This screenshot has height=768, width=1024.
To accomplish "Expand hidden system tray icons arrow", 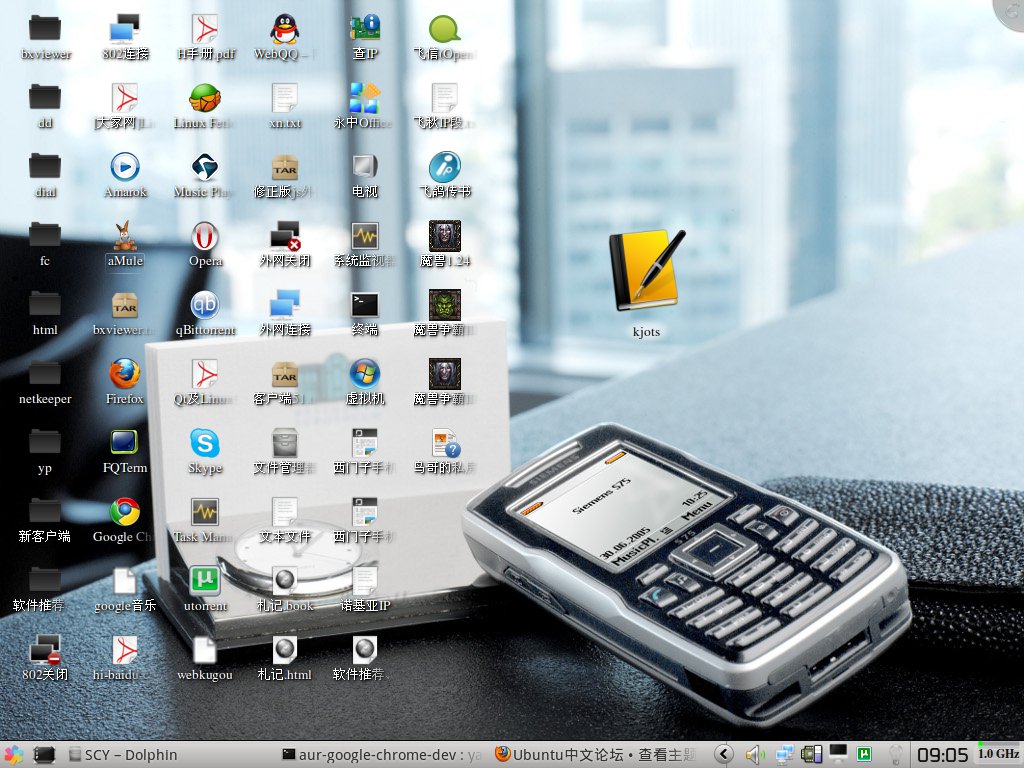I will [x=724, y=755].
